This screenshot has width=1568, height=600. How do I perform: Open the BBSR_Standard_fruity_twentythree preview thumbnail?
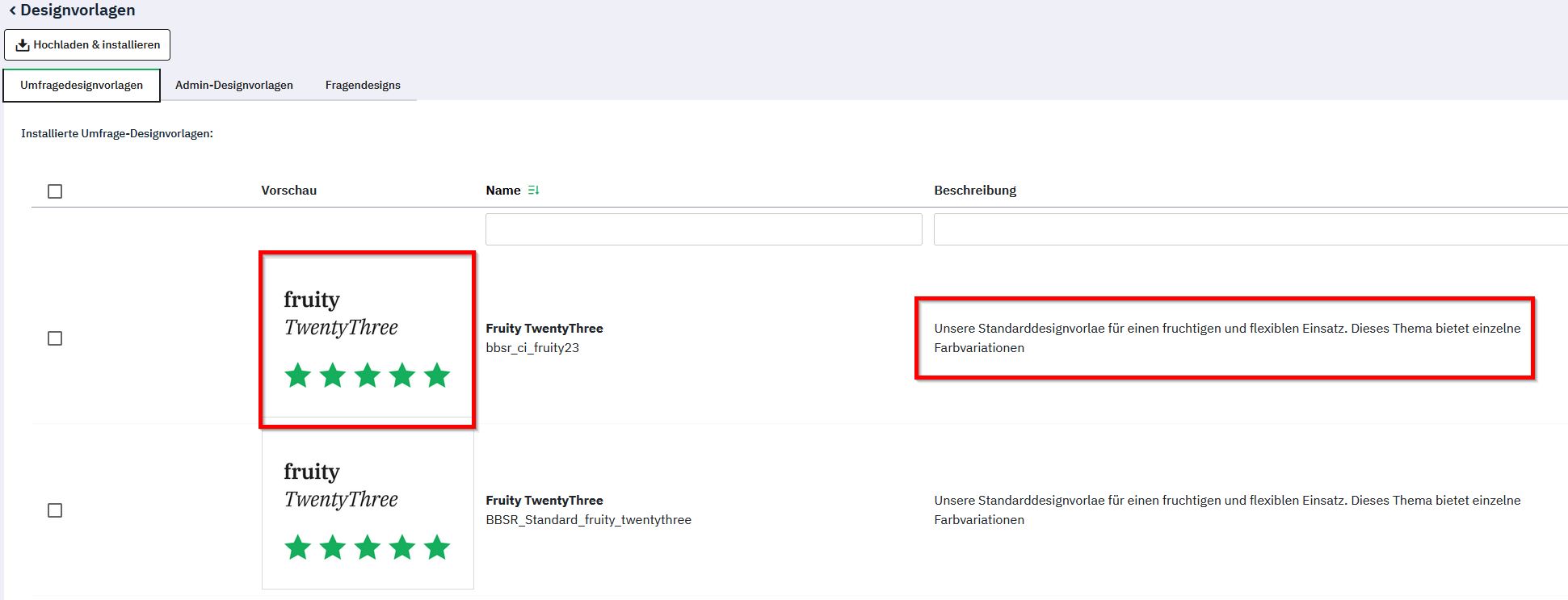coord(368,510)
